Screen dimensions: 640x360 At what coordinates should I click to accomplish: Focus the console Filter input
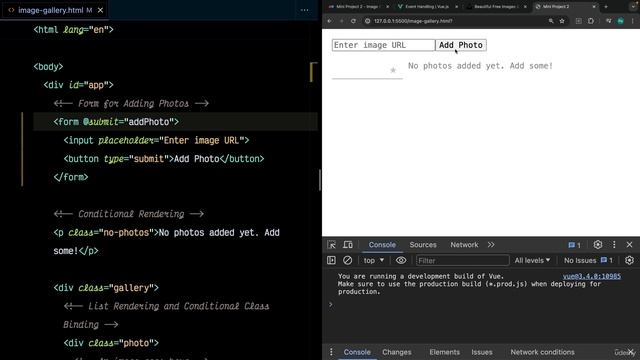[x=462, y=260]
